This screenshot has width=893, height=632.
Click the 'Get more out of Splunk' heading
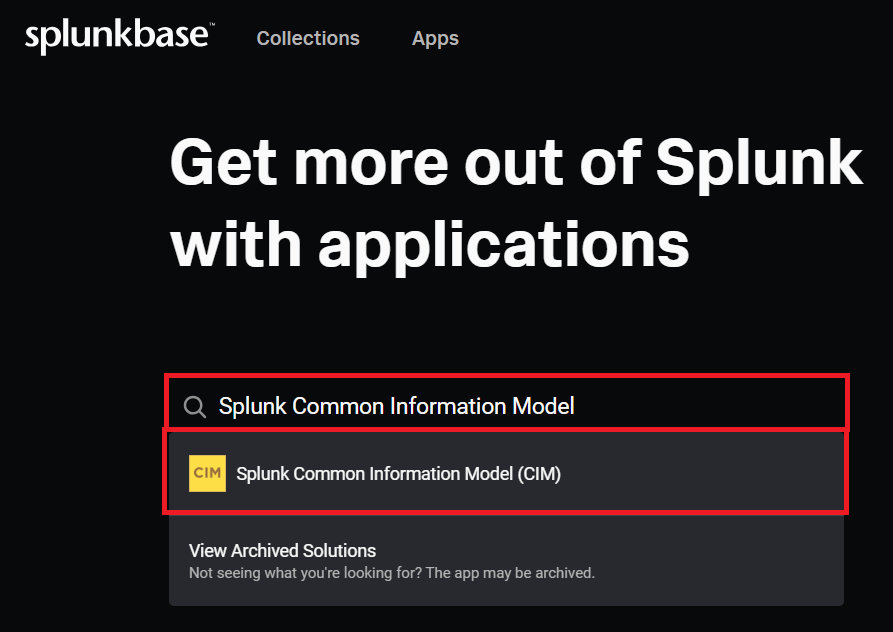click(x=516, y=160)
